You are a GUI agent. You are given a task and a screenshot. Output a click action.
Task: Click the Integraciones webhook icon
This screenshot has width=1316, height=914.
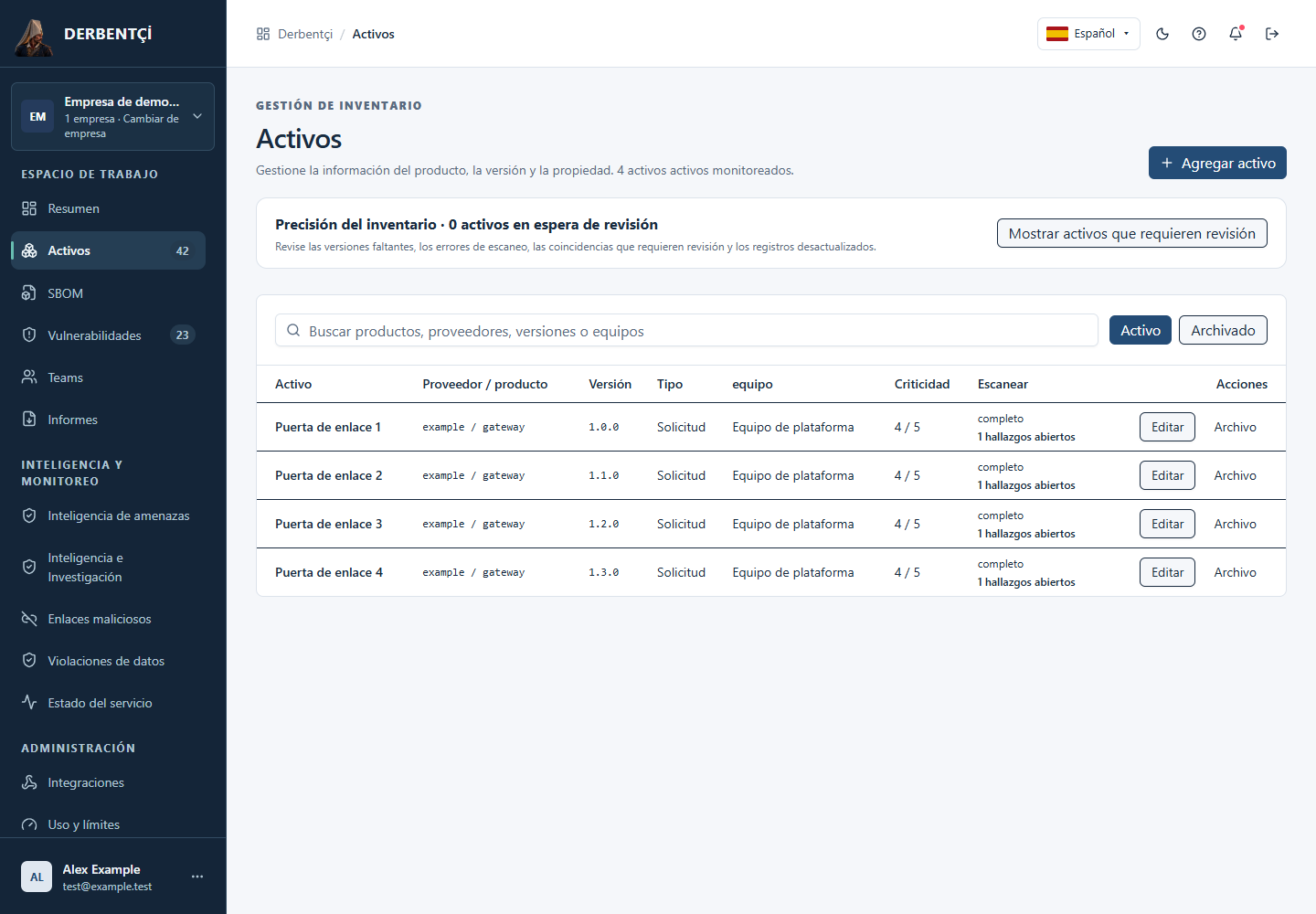click(29, 782)
